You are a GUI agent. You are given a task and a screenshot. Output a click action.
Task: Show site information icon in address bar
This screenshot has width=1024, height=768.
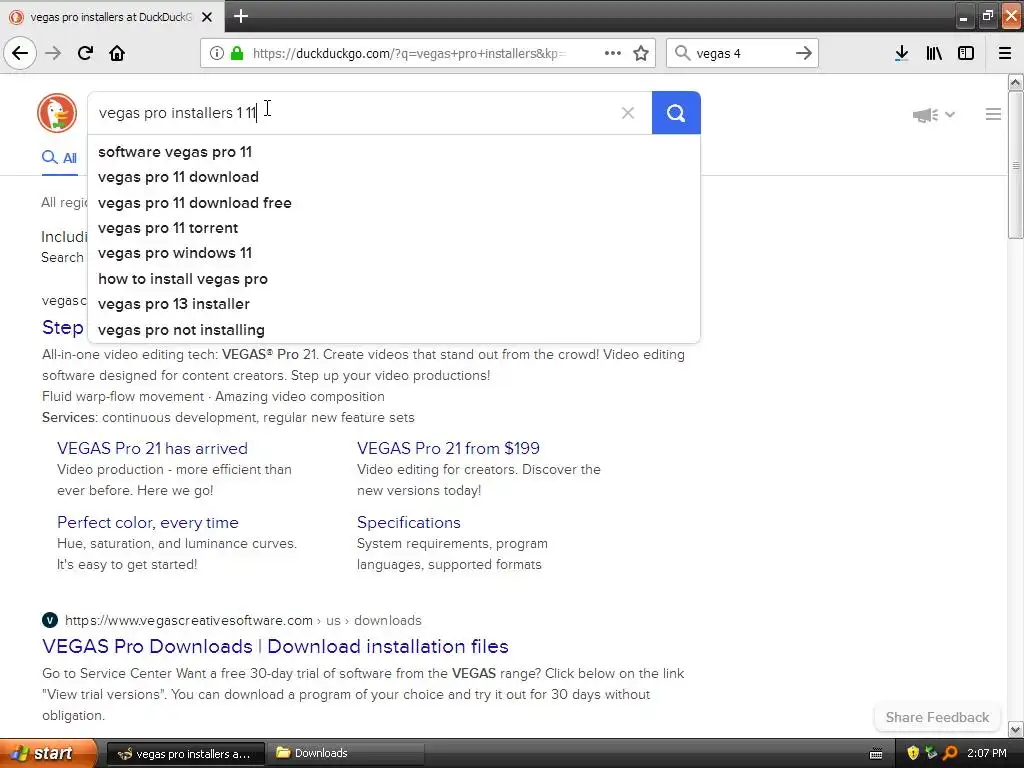coord(217,53)
